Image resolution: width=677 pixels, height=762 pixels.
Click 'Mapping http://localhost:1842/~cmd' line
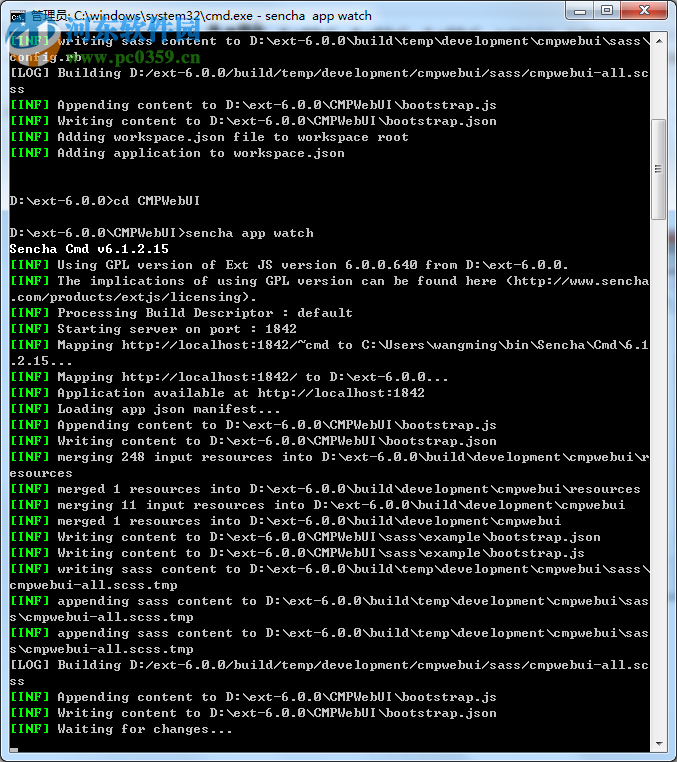329,353
